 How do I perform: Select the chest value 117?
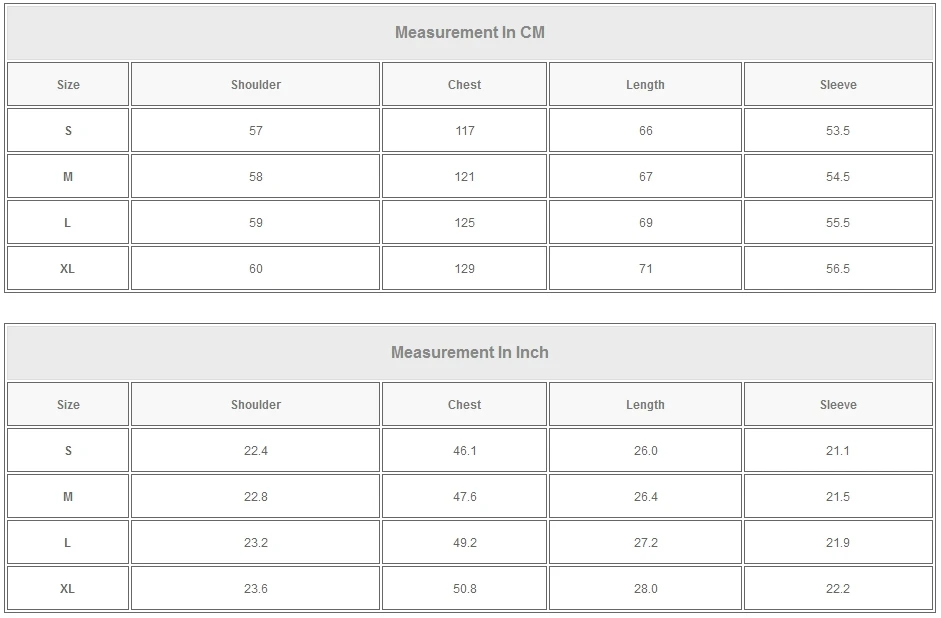pyautogui.click(x=464, y=131)
